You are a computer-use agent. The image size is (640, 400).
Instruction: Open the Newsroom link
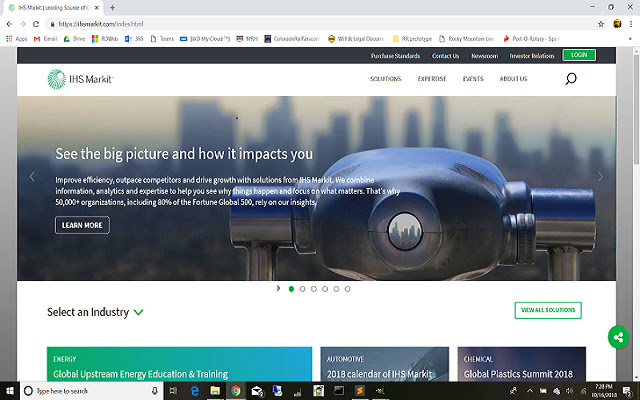484,56
